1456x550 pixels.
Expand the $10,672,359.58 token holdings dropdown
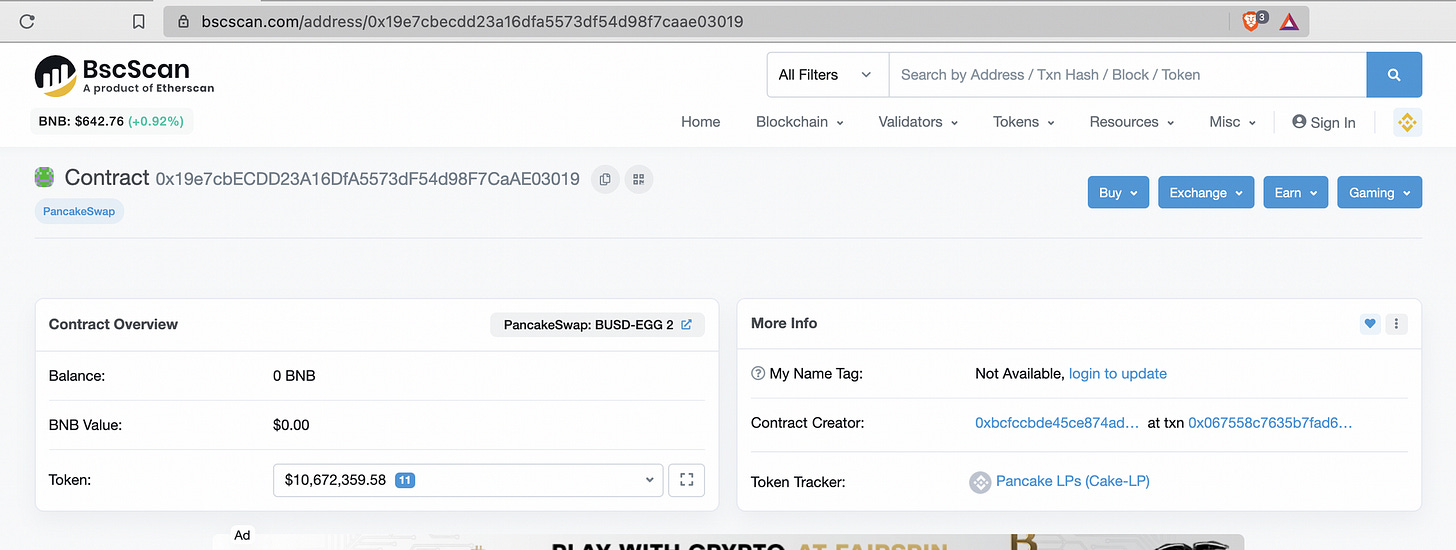click(468, 480)
